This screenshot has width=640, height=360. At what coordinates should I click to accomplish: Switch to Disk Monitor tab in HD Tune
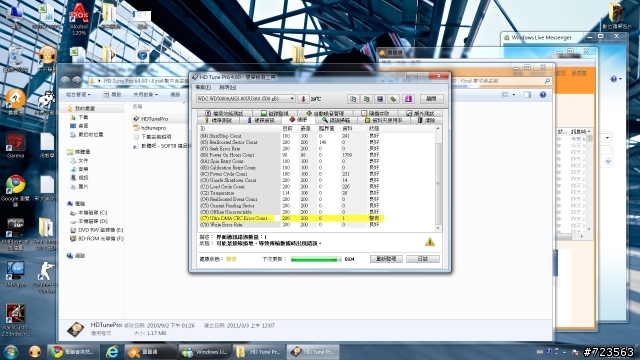275,113
